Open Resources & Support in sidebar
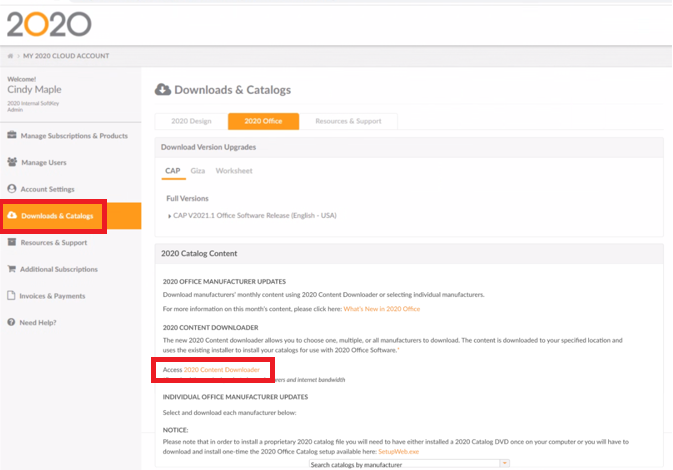The height and width of the screenshot is (470, 673). tap(54, 243)
